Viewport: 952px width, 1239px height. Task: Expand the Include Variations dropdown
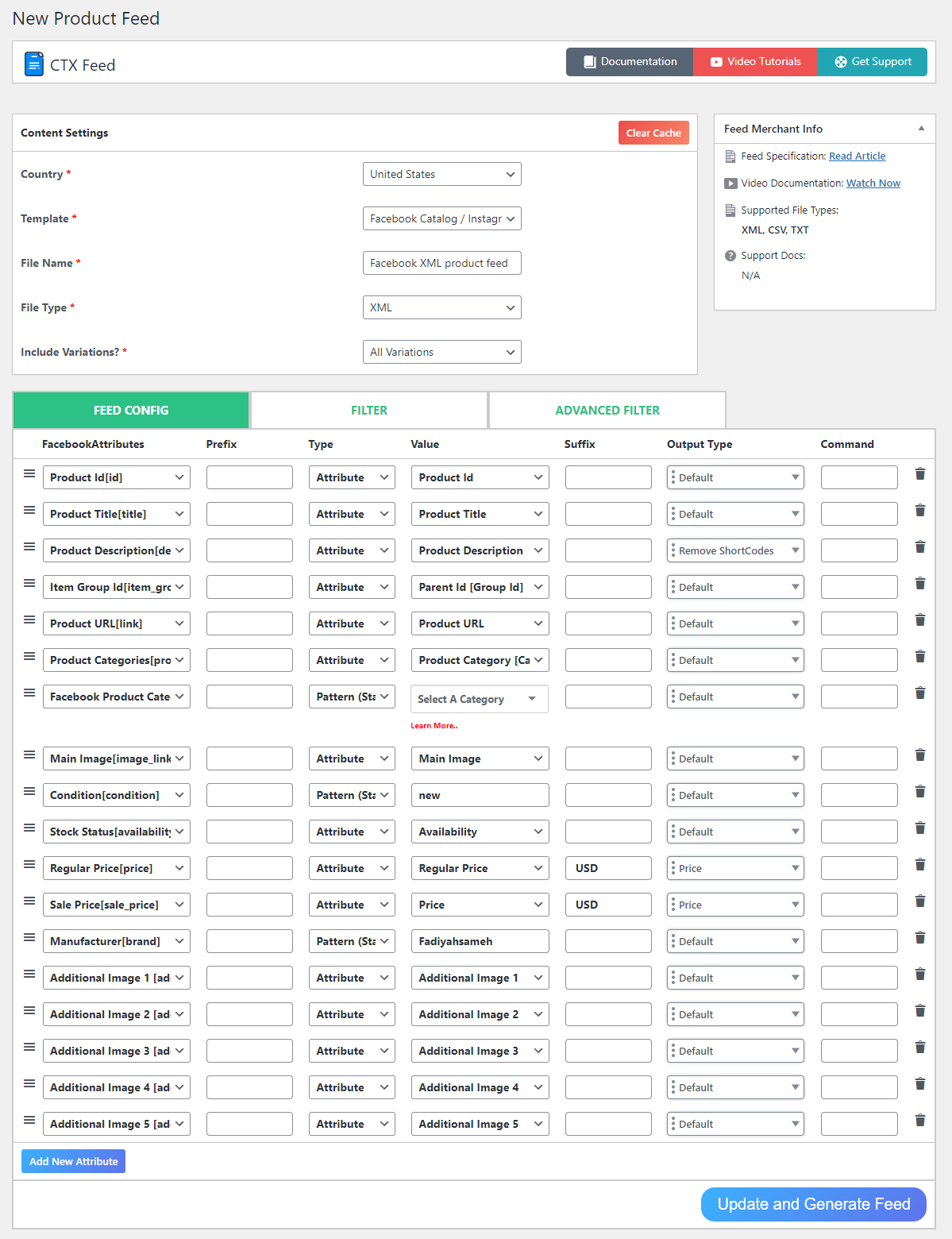[x=441, y=352]
